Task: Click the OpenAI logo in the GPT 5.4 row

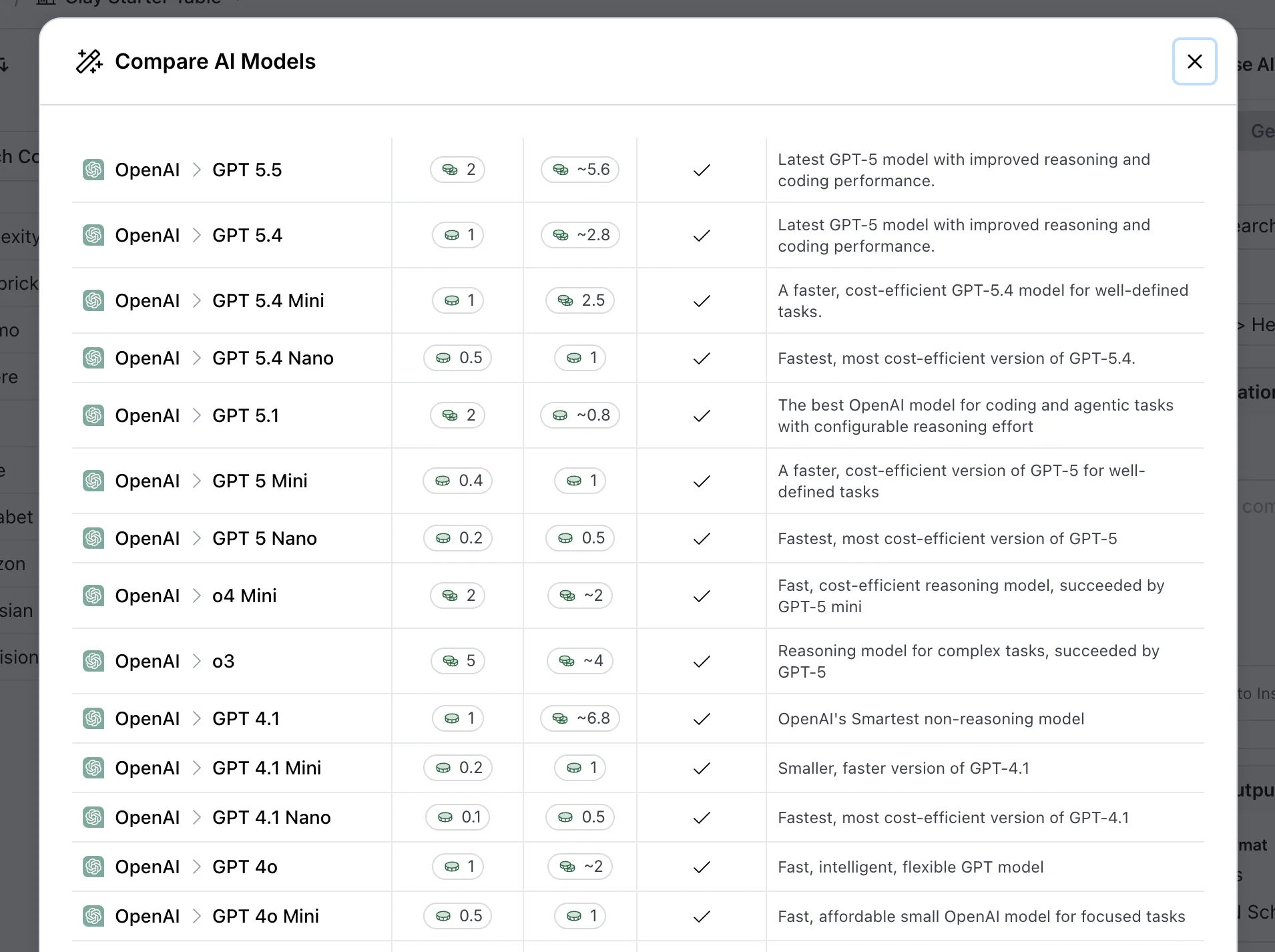Action: 93,235
